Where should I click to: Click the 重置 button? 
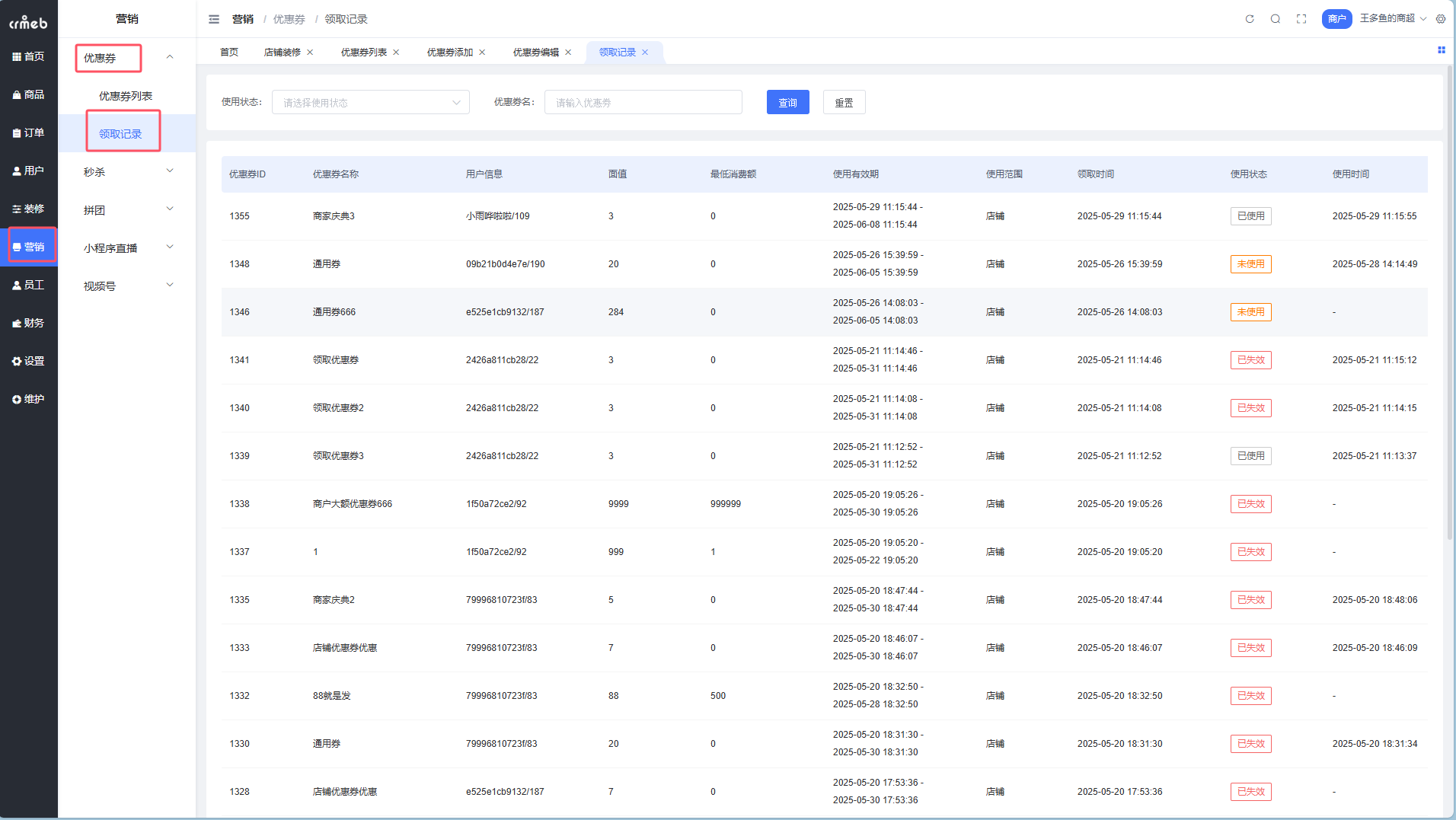click(x=844, y=103)
